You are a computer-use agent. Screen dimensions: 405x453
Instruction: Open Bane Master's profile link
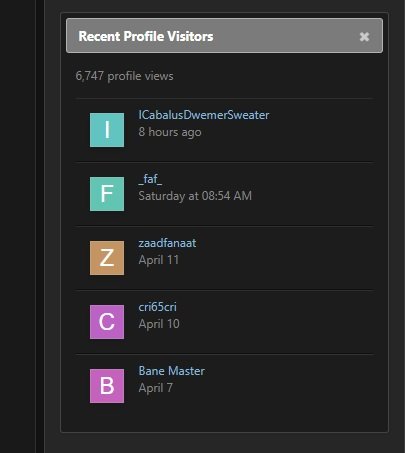tap(172, 371)
